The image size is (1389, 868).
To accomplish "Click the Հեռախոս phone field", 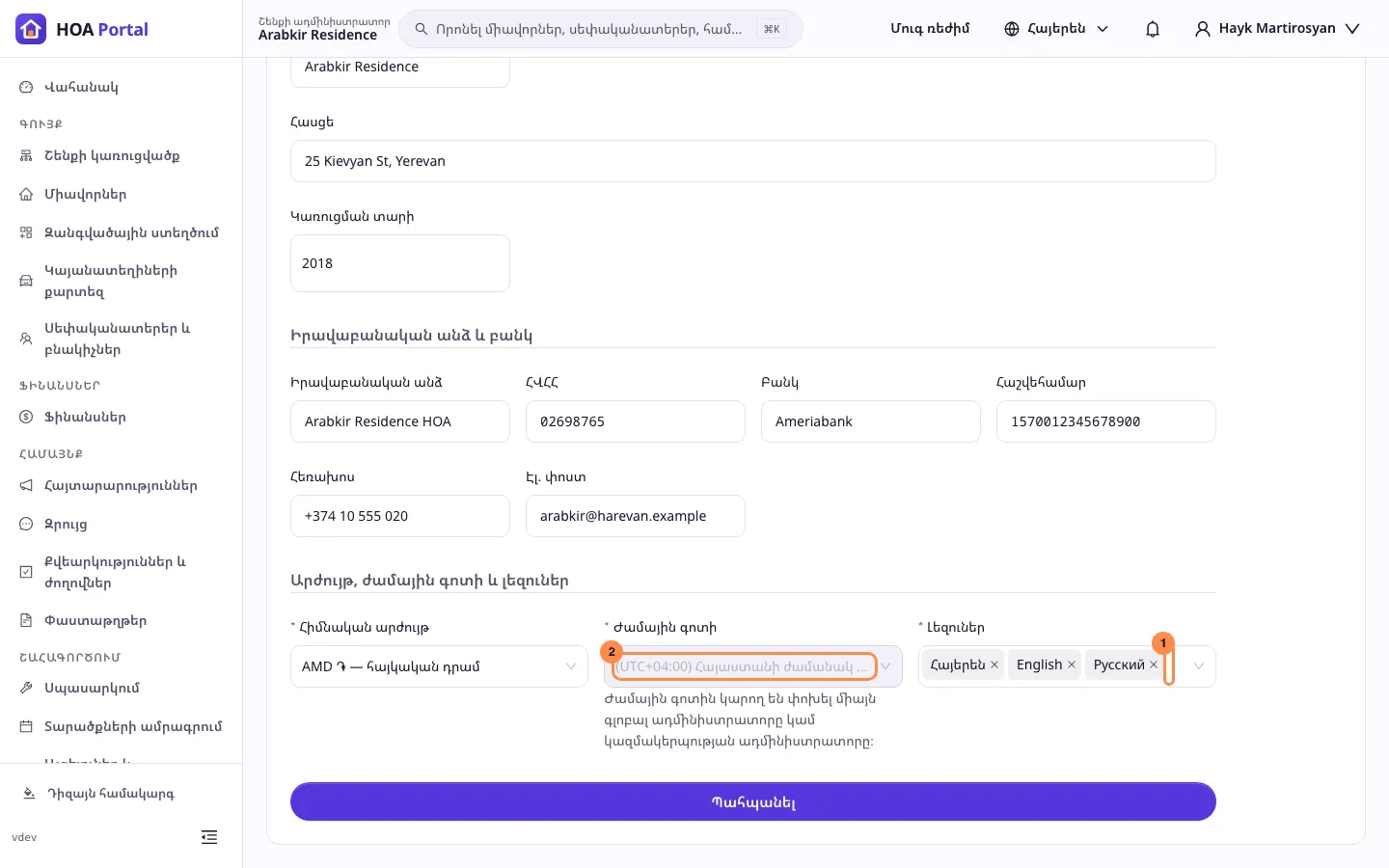I will point(400,516).
